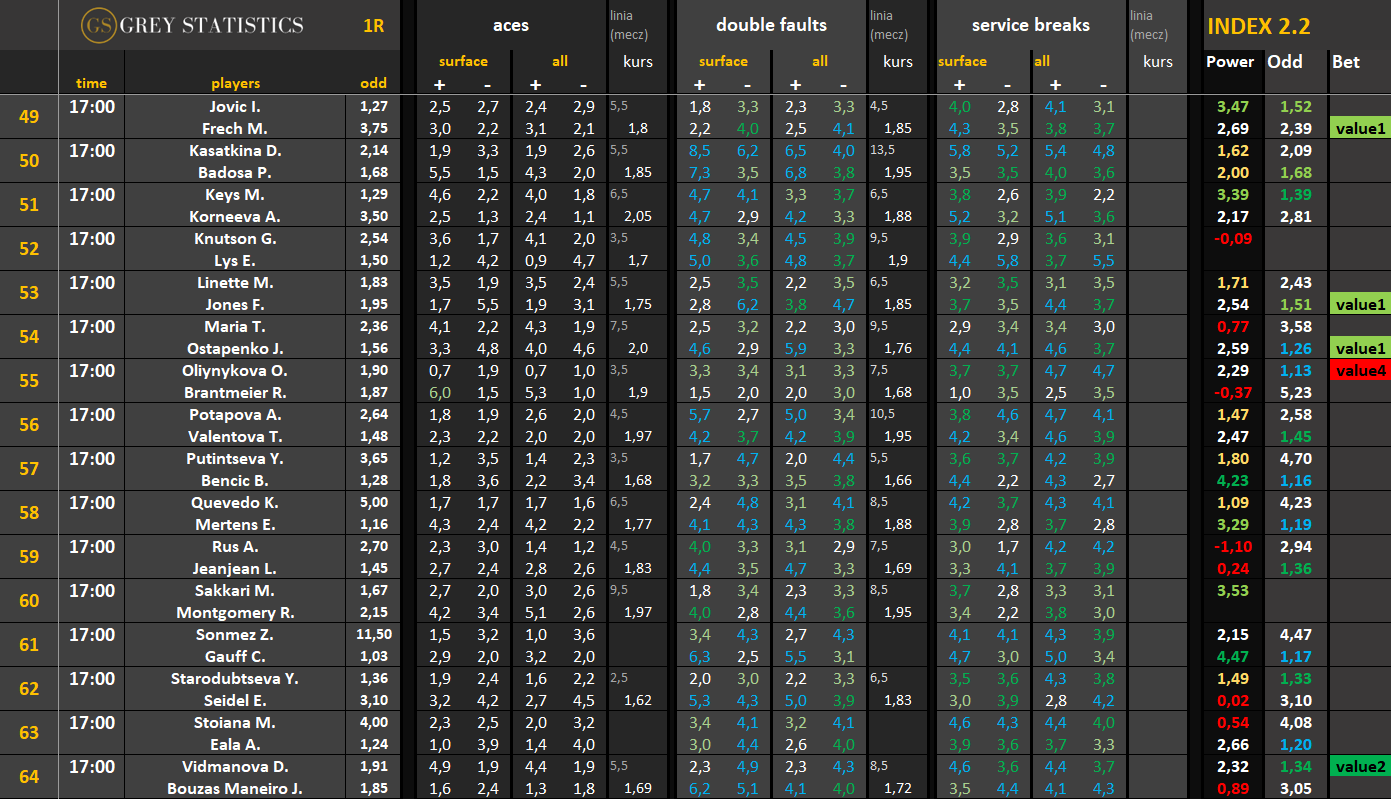Select player Montgomery R.
The image size is (1391, 799).
pyautogui.click(x=235, y=612)
